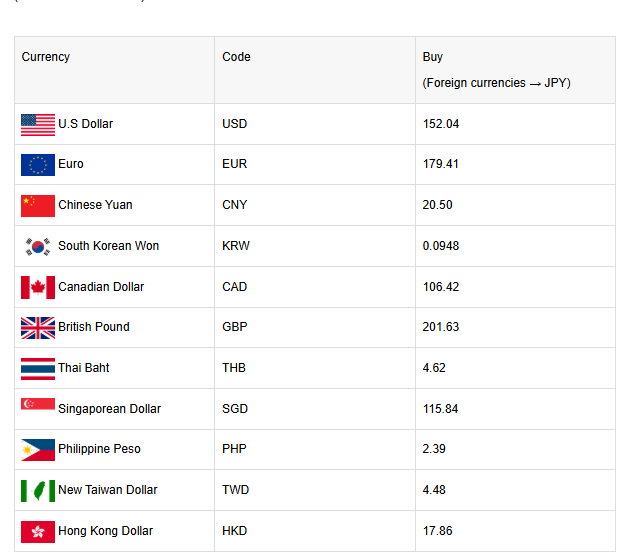Select the USD buy rate 152.04

[441, 124]
